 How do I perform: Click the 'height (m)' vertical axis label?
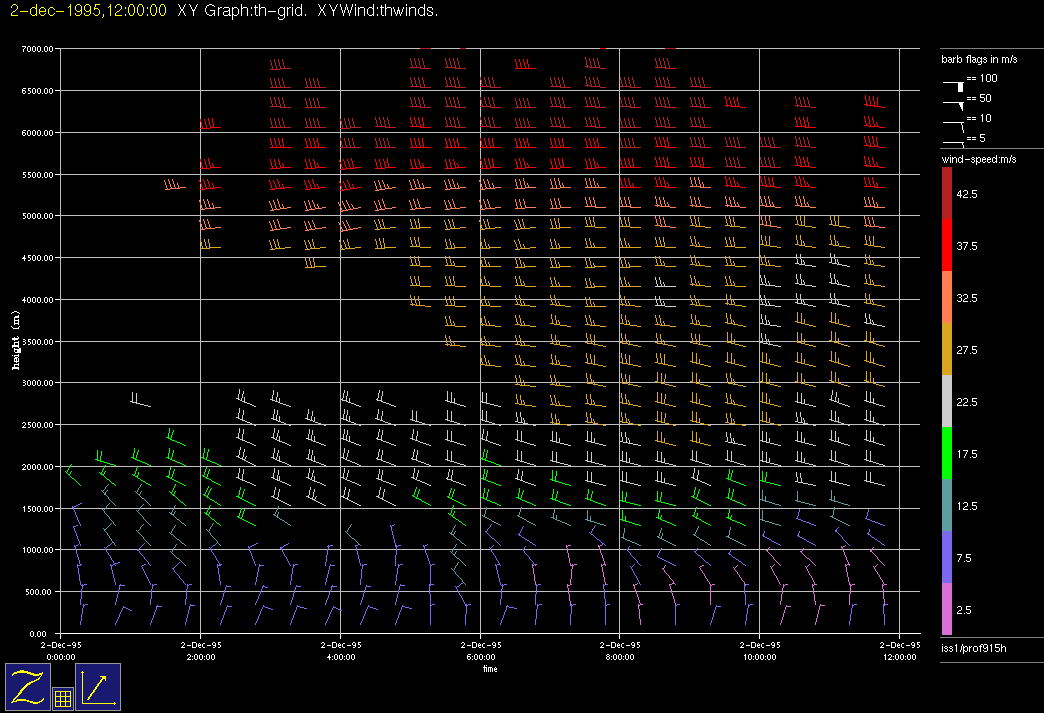pyautogui.click(x=16, y=341)
